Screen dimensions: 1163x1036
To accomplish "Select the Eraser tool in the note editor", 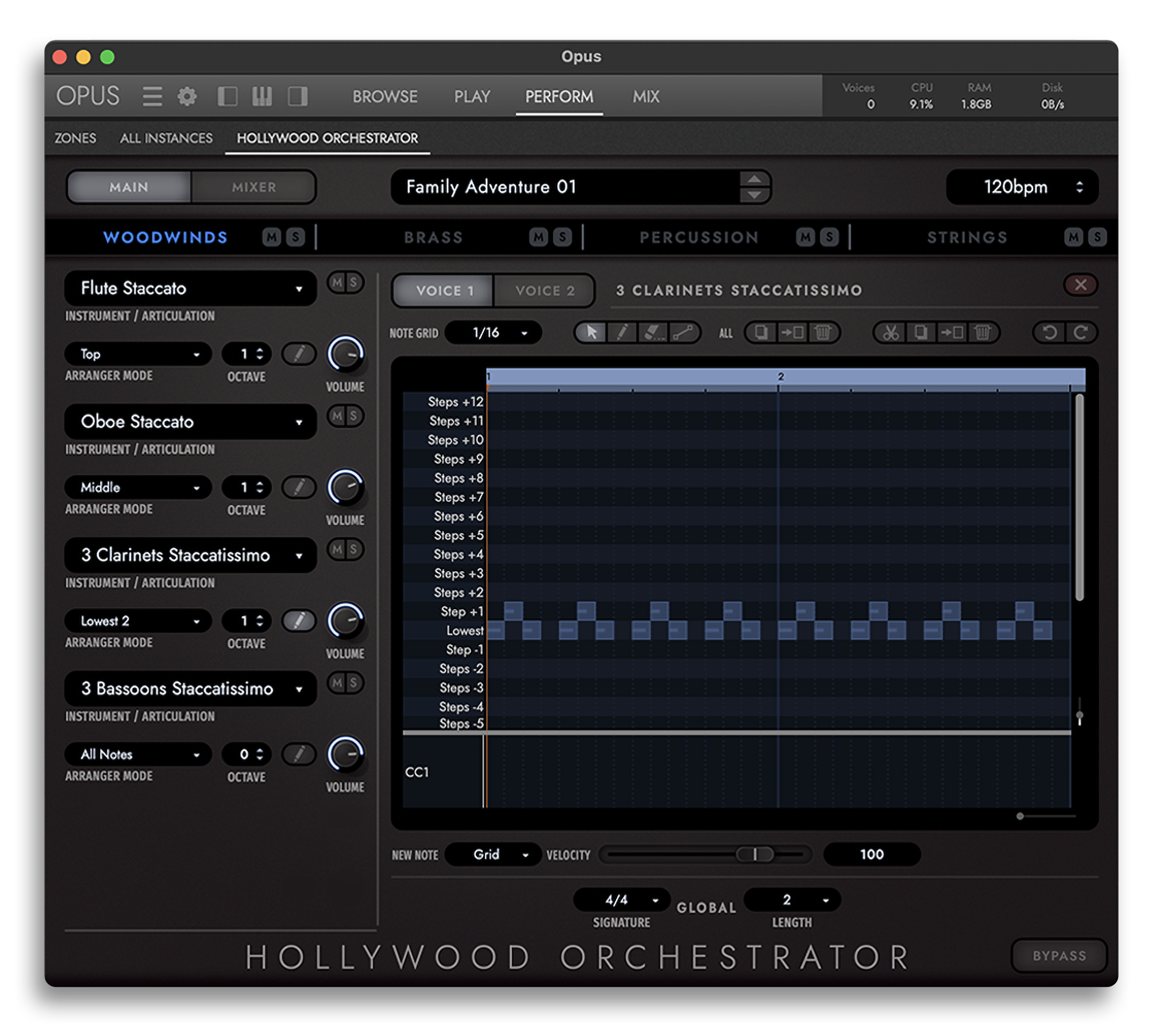I will pyautogui.click(x=653, y=333).
